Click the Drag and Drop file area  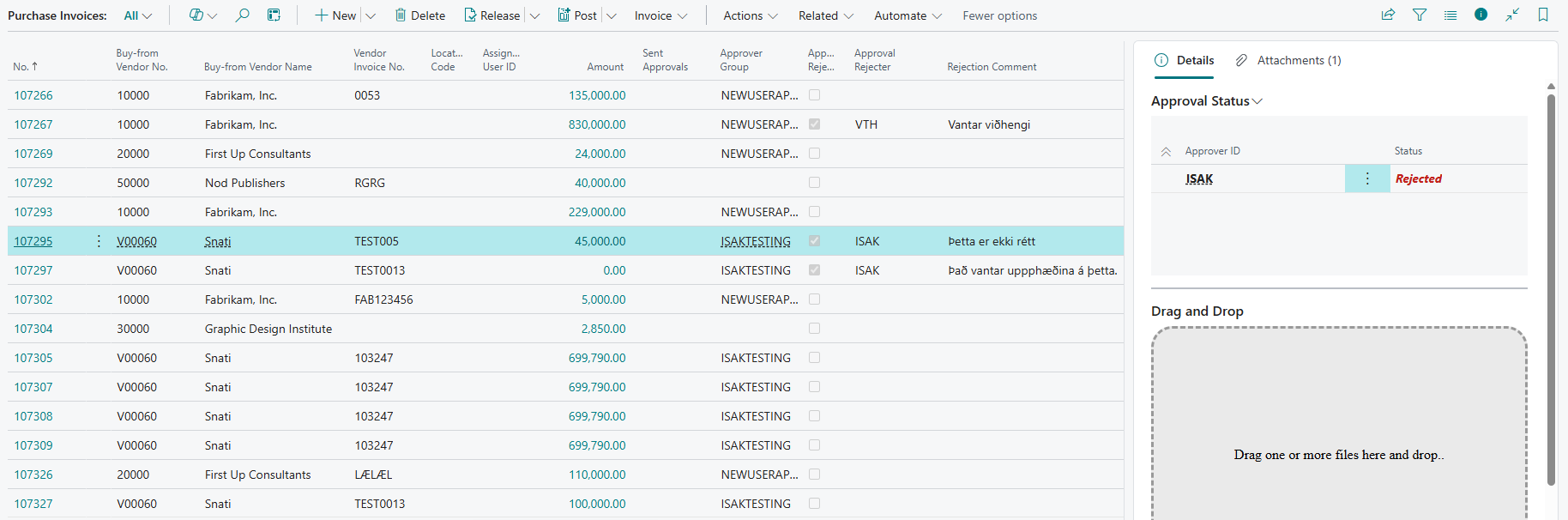pos(1339,424)
